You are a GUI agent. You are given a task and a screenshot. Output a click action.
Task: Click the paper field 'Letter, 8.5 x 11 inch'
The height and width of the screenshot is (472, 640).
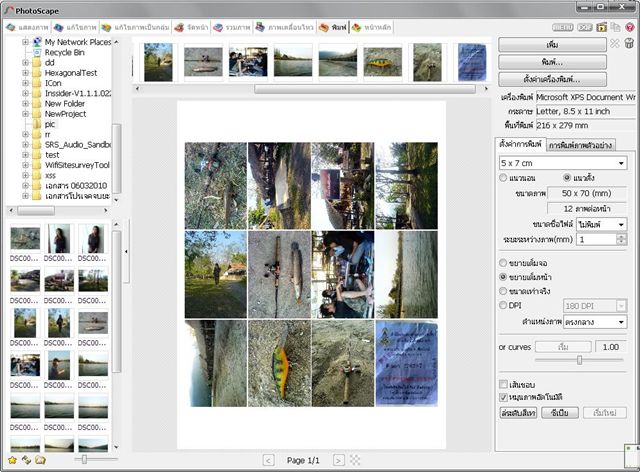tap(585, 111)
